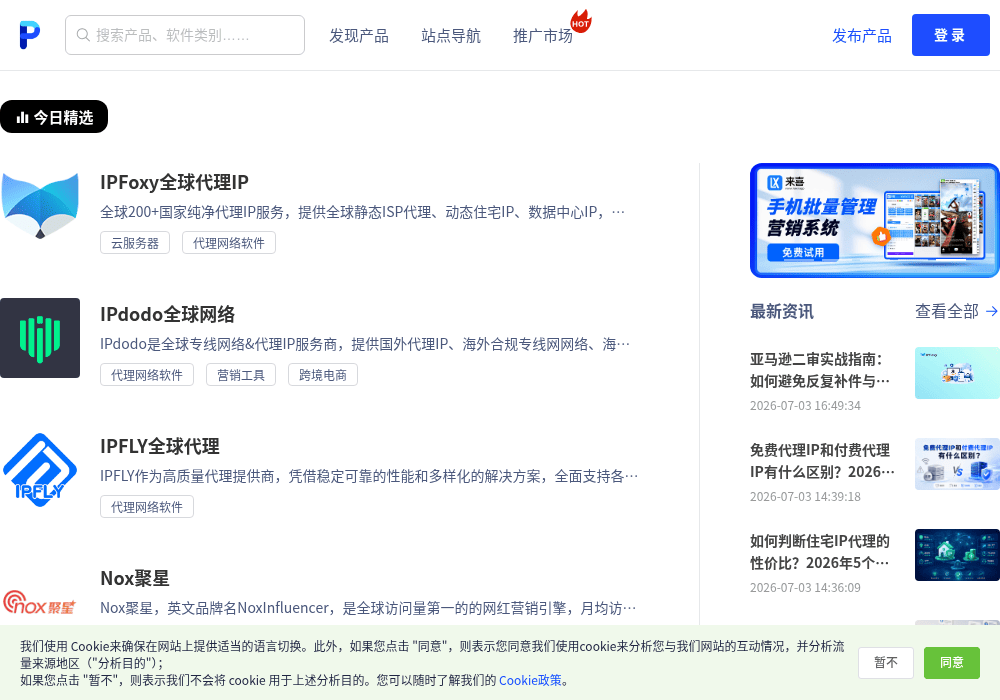Click the timestamp 2026-07-03 14:39:18
The image size is (1000, 700).
(805, 497)
